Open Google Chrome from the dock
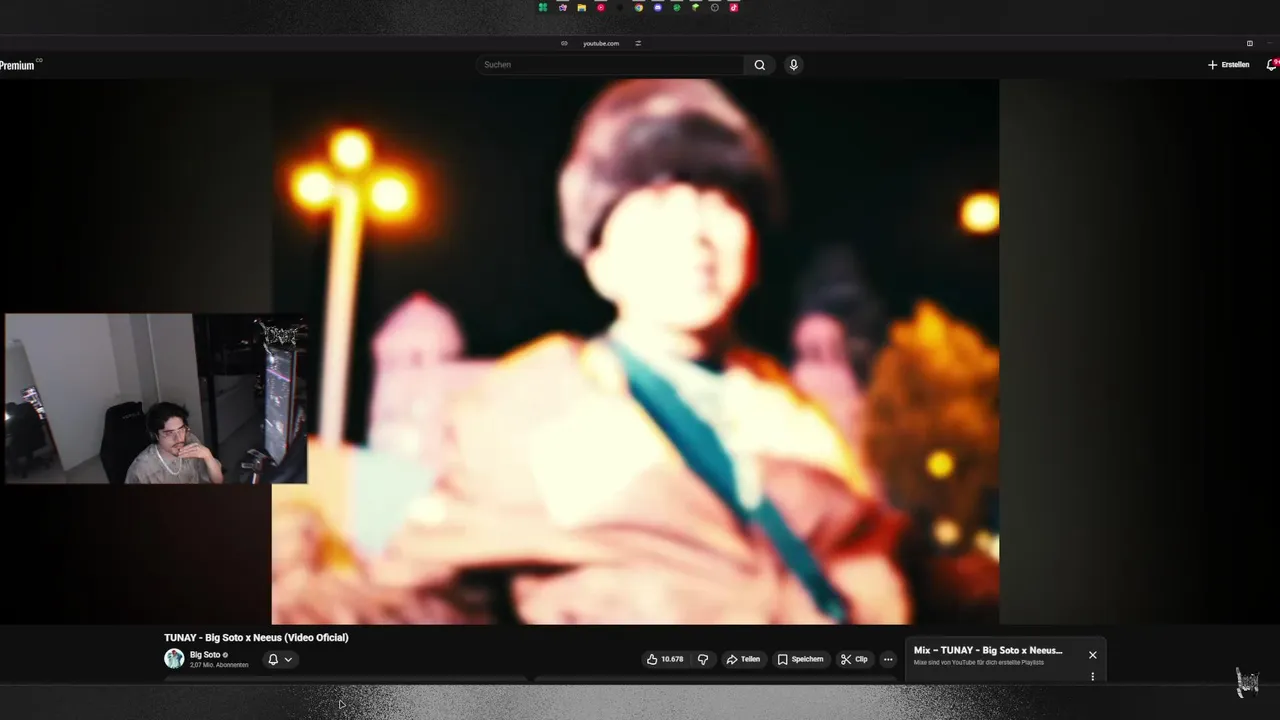Screen dimensions: 1280x720 pos(639,7)
